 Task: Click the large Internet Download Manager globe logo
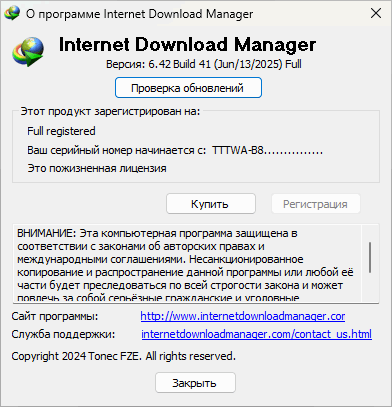pyautogui.click(x=28, y=52)
